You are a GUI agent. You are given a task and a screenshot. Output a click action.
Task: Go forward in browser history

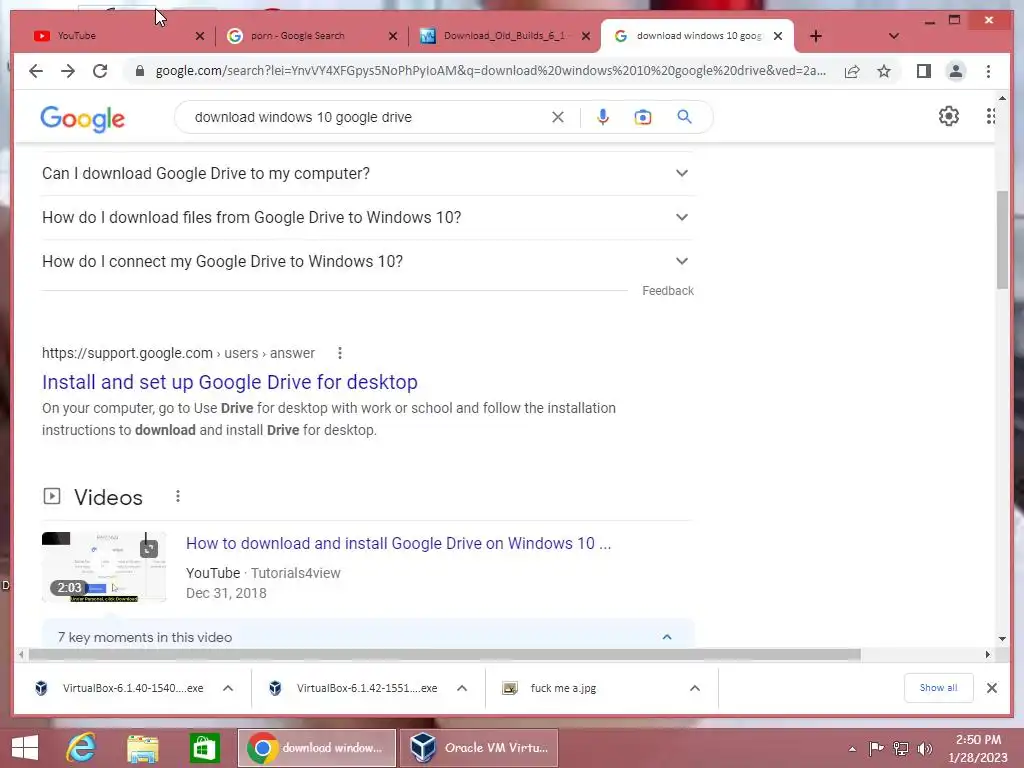(x=68, y=71)
